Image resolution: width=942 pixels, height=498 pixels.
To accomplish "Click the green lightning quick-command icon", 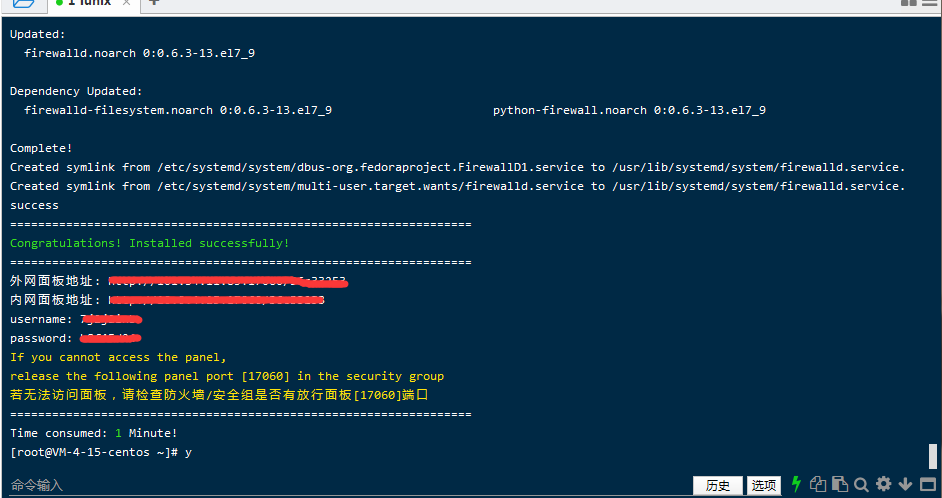I will [796, 484].
